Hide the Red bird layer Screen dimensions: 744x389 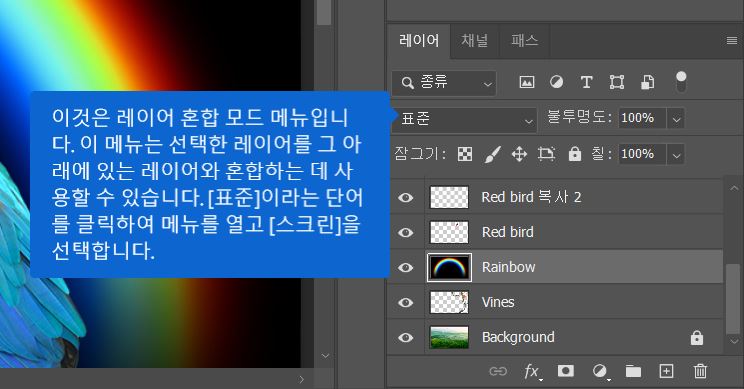[x=405, y=232]
